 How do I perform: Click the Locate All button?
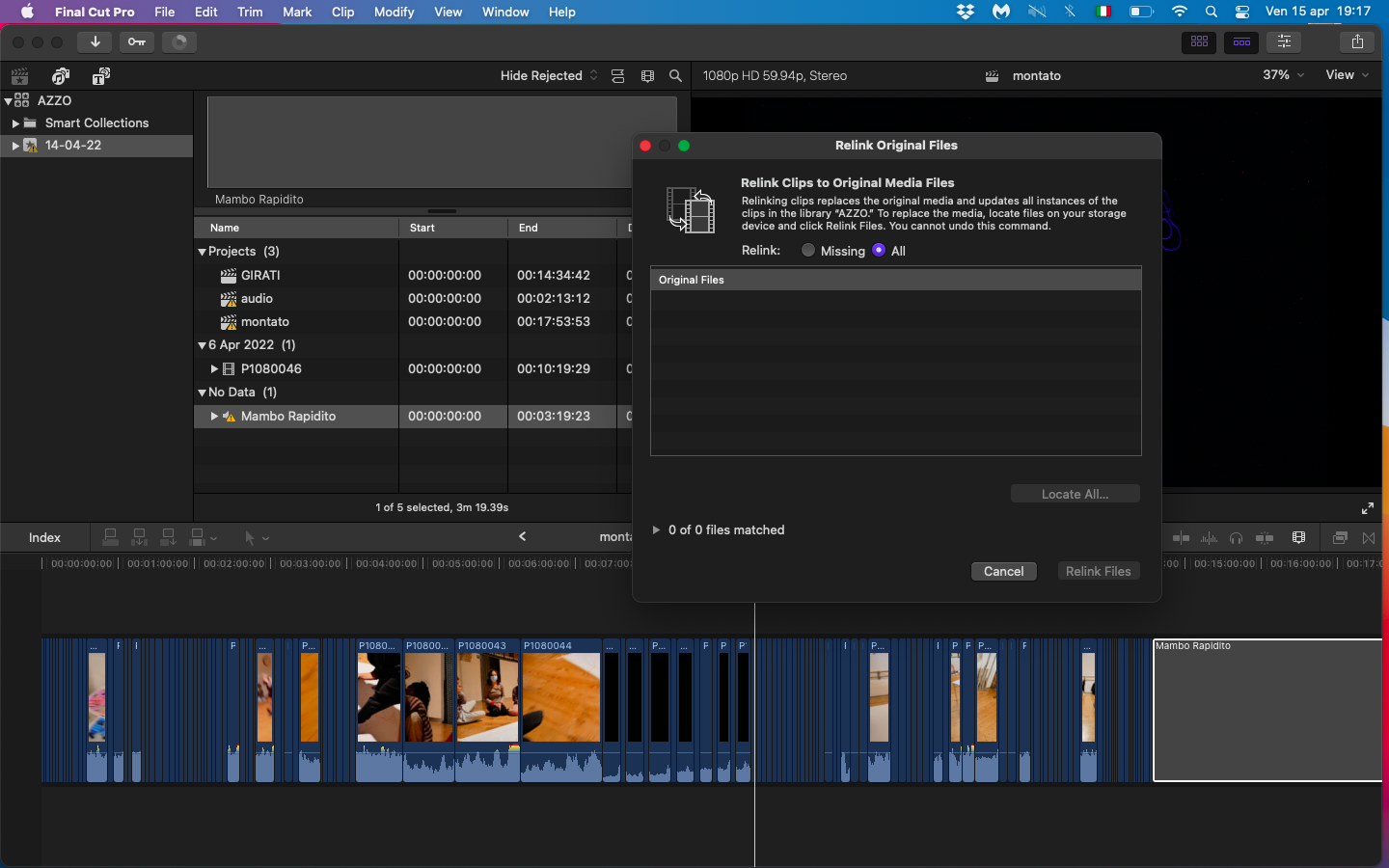pos(1075,494)
